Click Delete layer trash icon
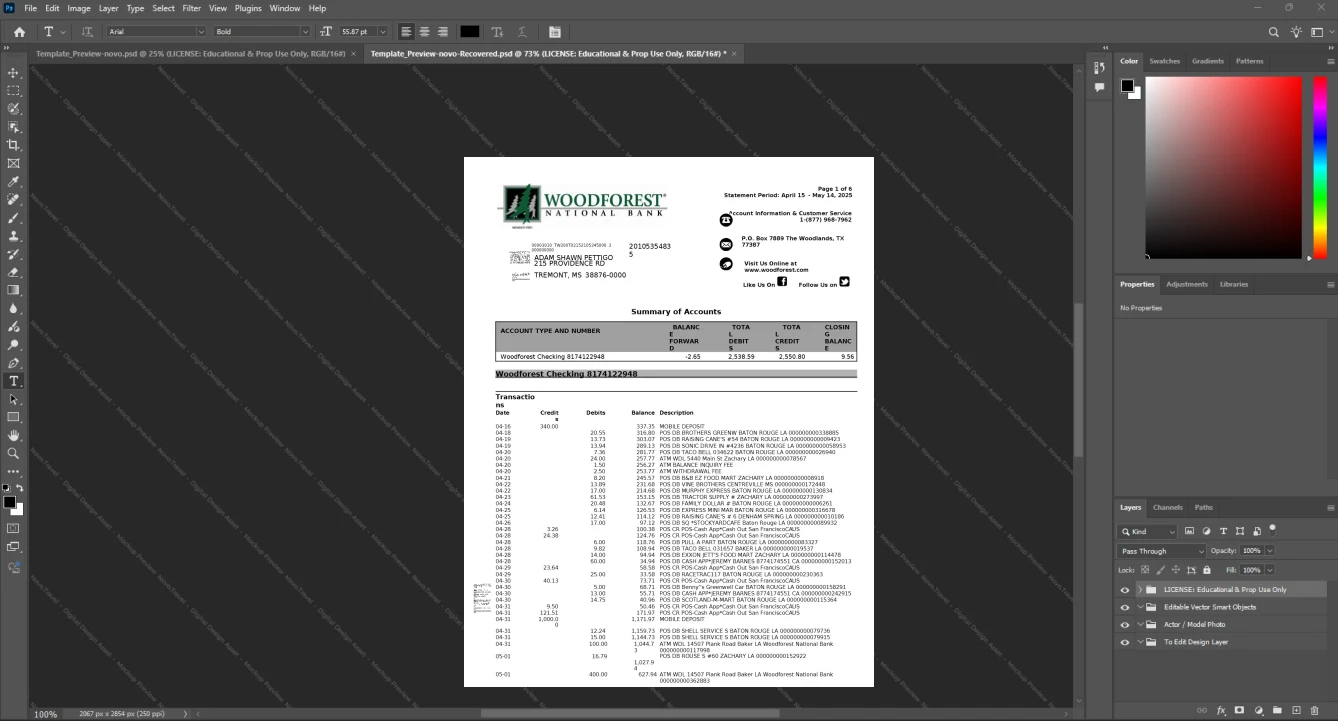 pos(1315,710)
